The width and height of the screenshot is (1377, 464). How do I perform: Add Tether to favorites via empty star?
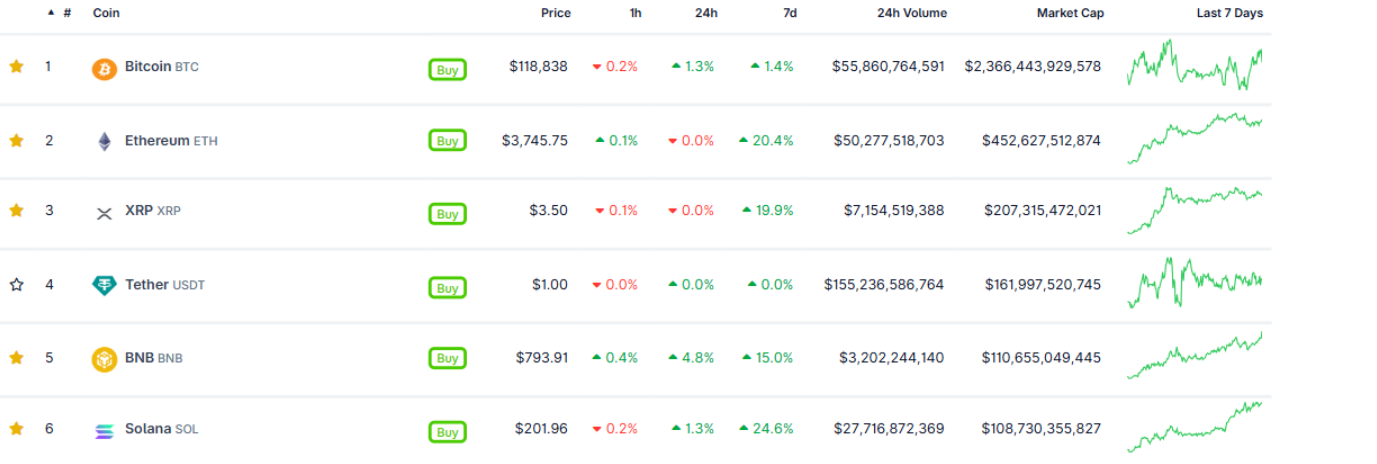[x=16, y=284]
